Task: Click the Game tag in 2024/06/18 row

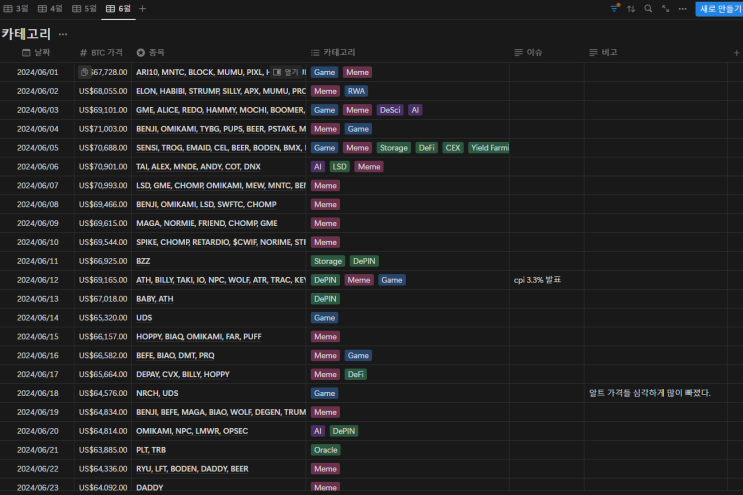Action: pos(325,393)
